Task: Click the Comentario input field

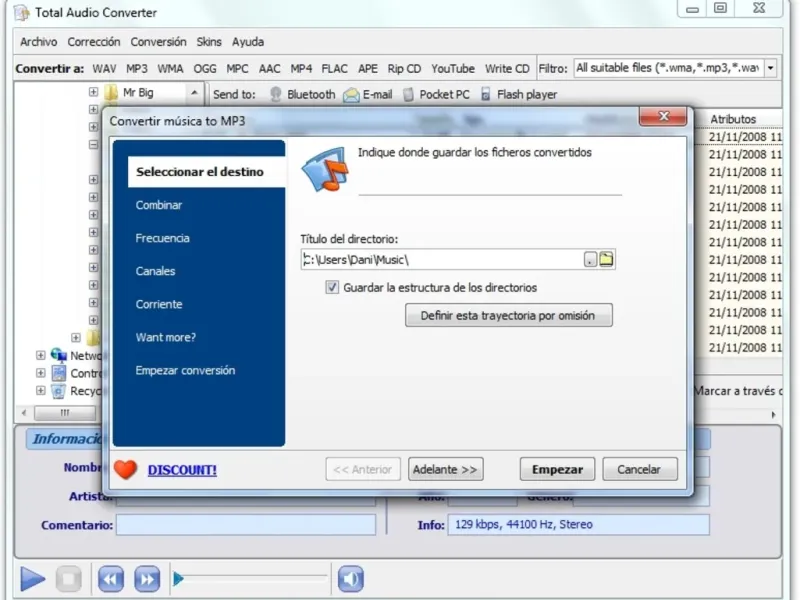Action: click(x=246, y=524)
